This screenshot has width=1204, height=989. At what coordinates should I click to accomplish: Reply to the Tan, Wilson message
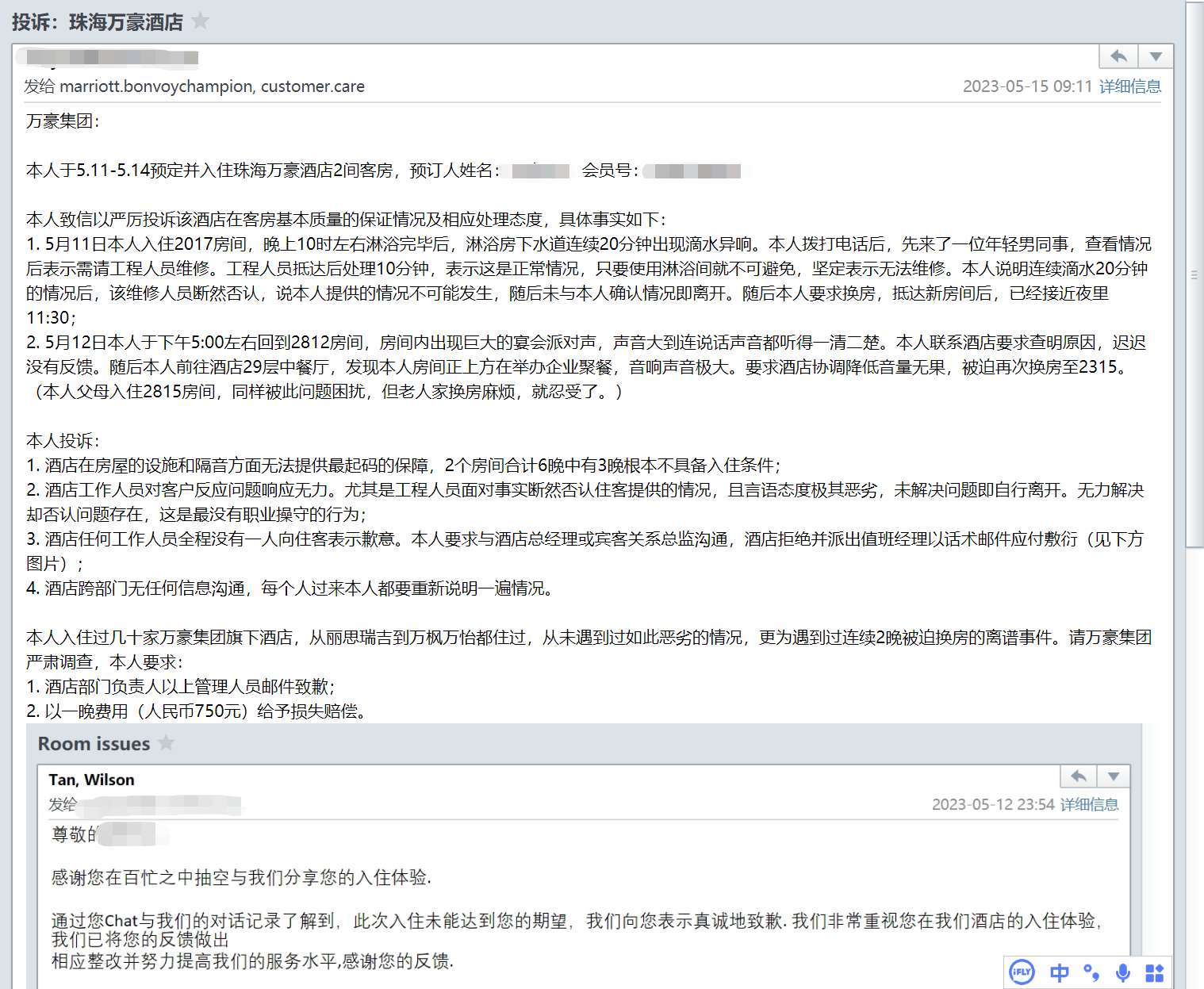tap(1079, 776)
